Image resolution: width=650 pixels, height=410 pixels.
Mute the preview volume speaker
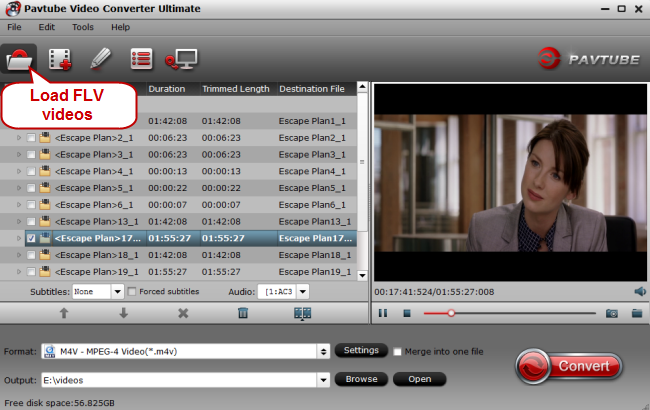[640, 291]
